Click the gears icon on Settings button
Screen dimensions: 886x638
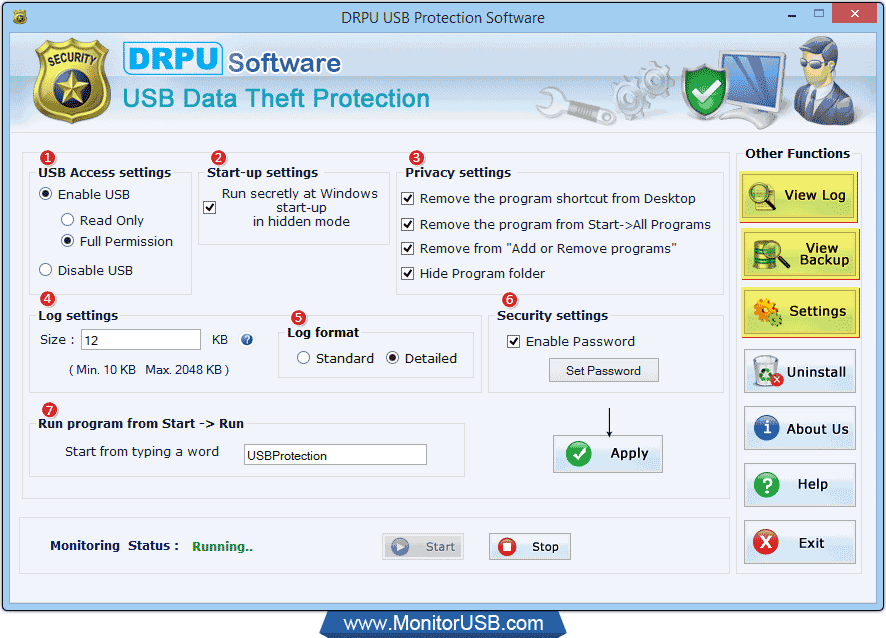point(767,312)
